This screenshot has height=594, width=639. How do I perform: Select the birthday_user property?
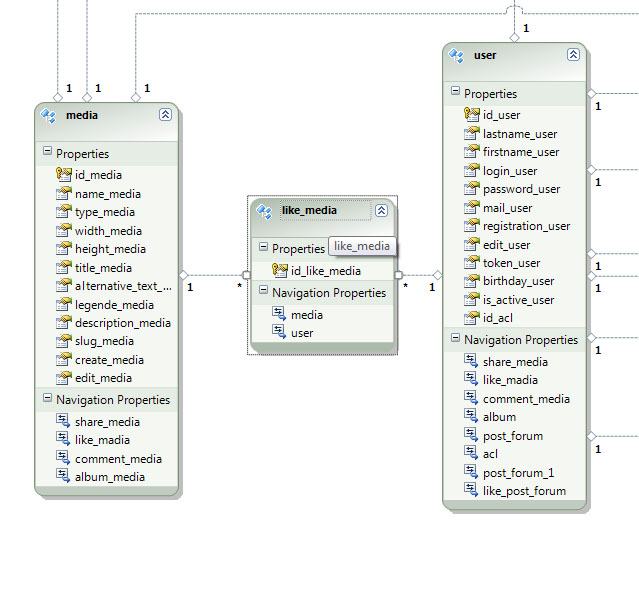[x=518, y=281]
